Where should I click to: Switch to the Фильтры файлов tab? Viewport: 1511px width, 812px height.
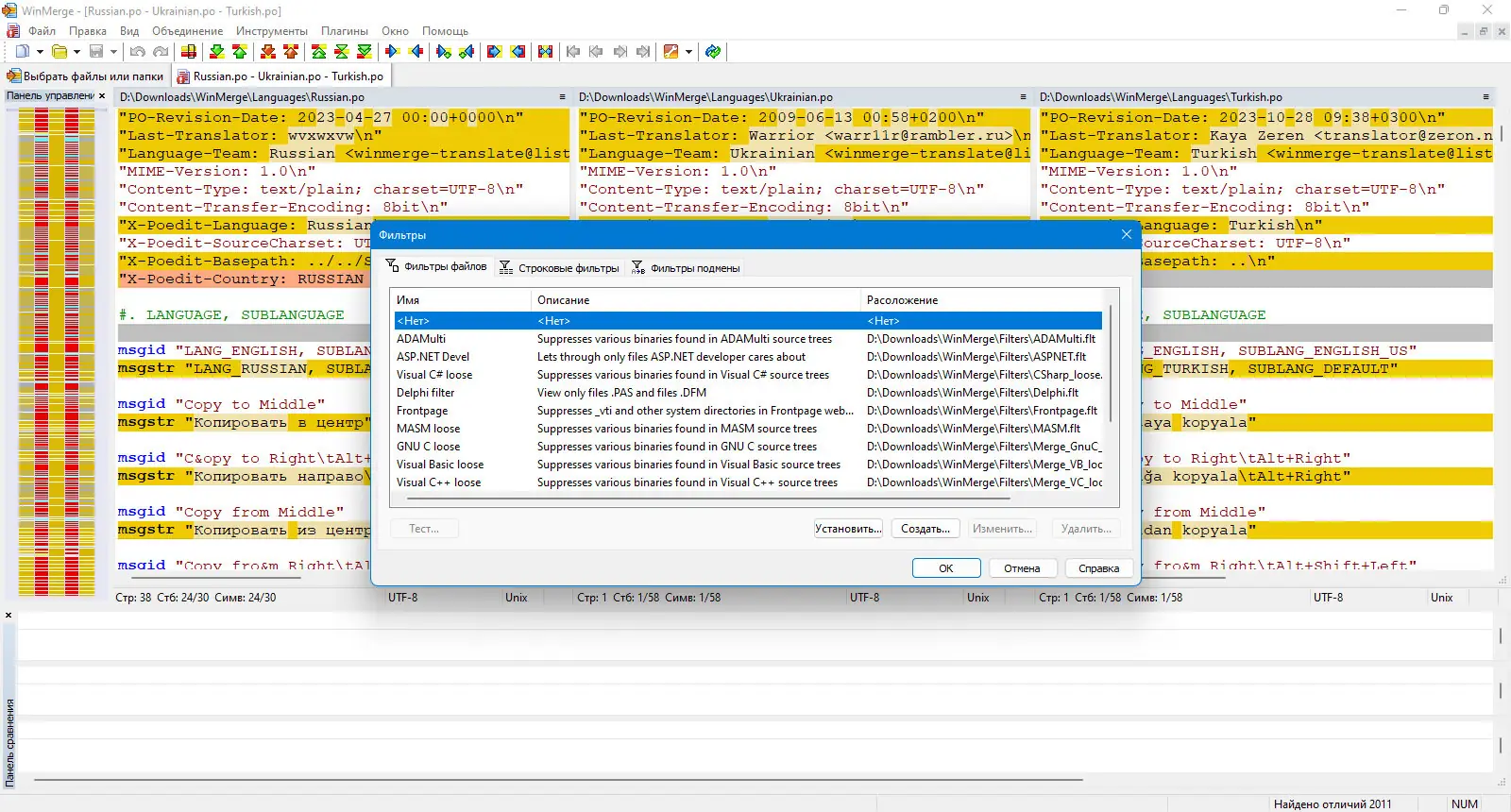coord(436,267)
